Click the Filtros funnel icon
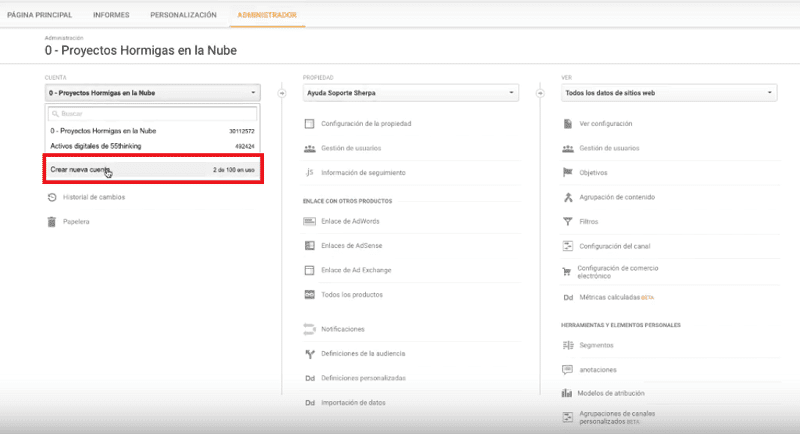The width and height of the screenshot is (800, 434). [567, 221]
